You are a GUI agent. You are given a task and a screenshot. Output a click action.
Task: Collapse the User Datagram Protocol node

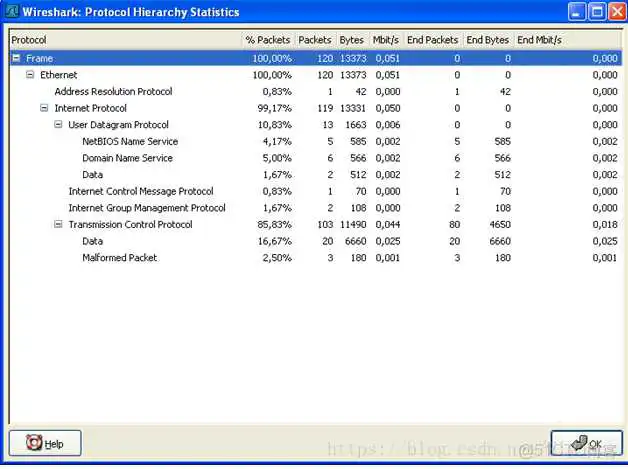point(58,125)
